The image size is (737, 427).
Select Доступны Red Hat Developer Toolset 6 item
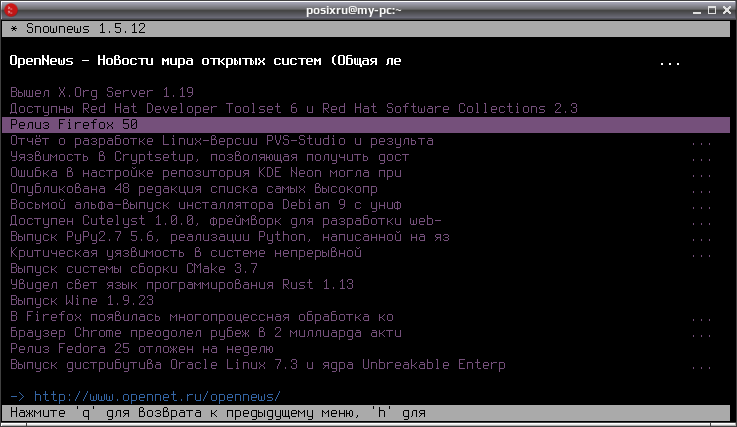[x=294, y=109]
